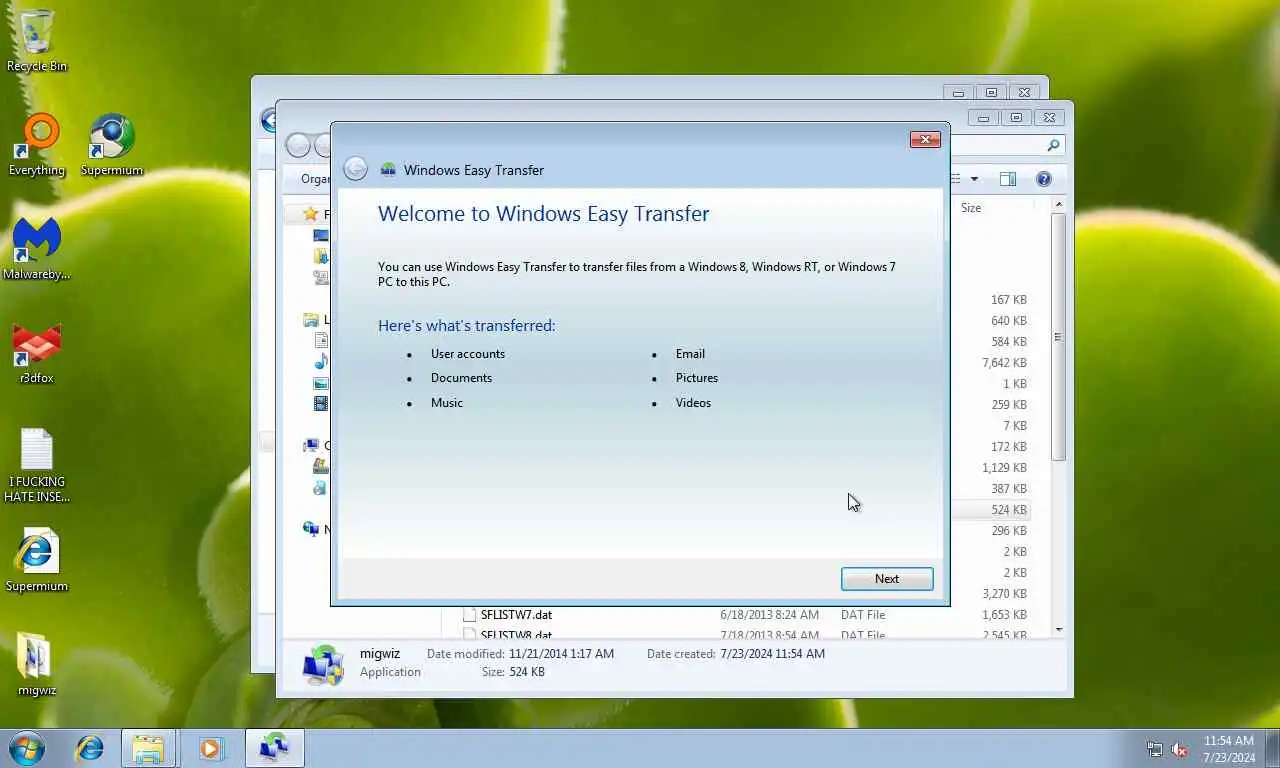This screenshot has height=768, width=1280.
Task: Open the muted volume tray icon
Action: [x=1179, y=749]
